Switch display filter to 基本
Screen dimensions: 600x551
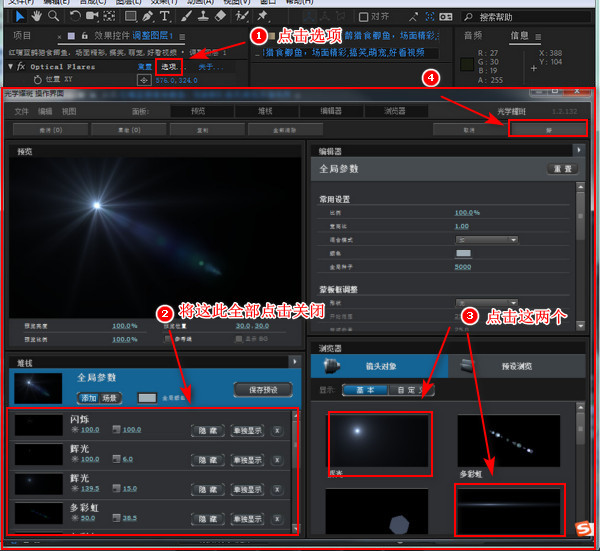click(x=365, y=390)
